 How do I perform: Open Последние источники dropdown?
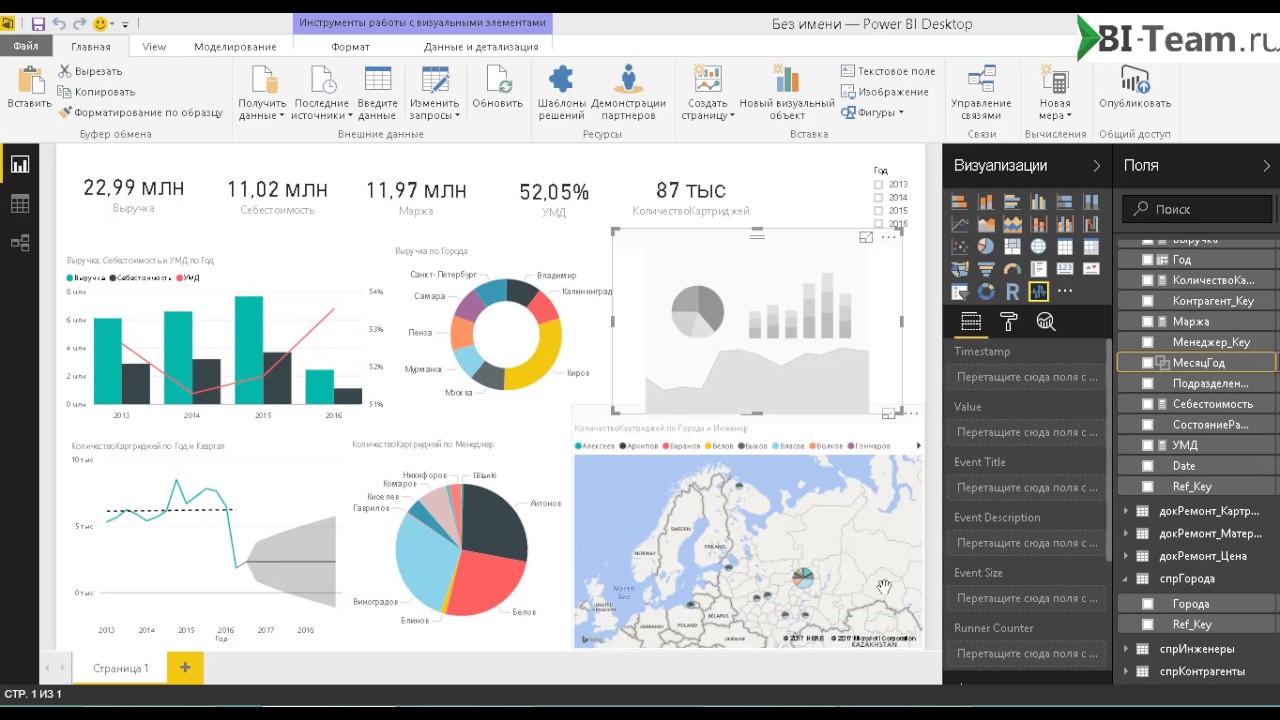tap(321, 92)
